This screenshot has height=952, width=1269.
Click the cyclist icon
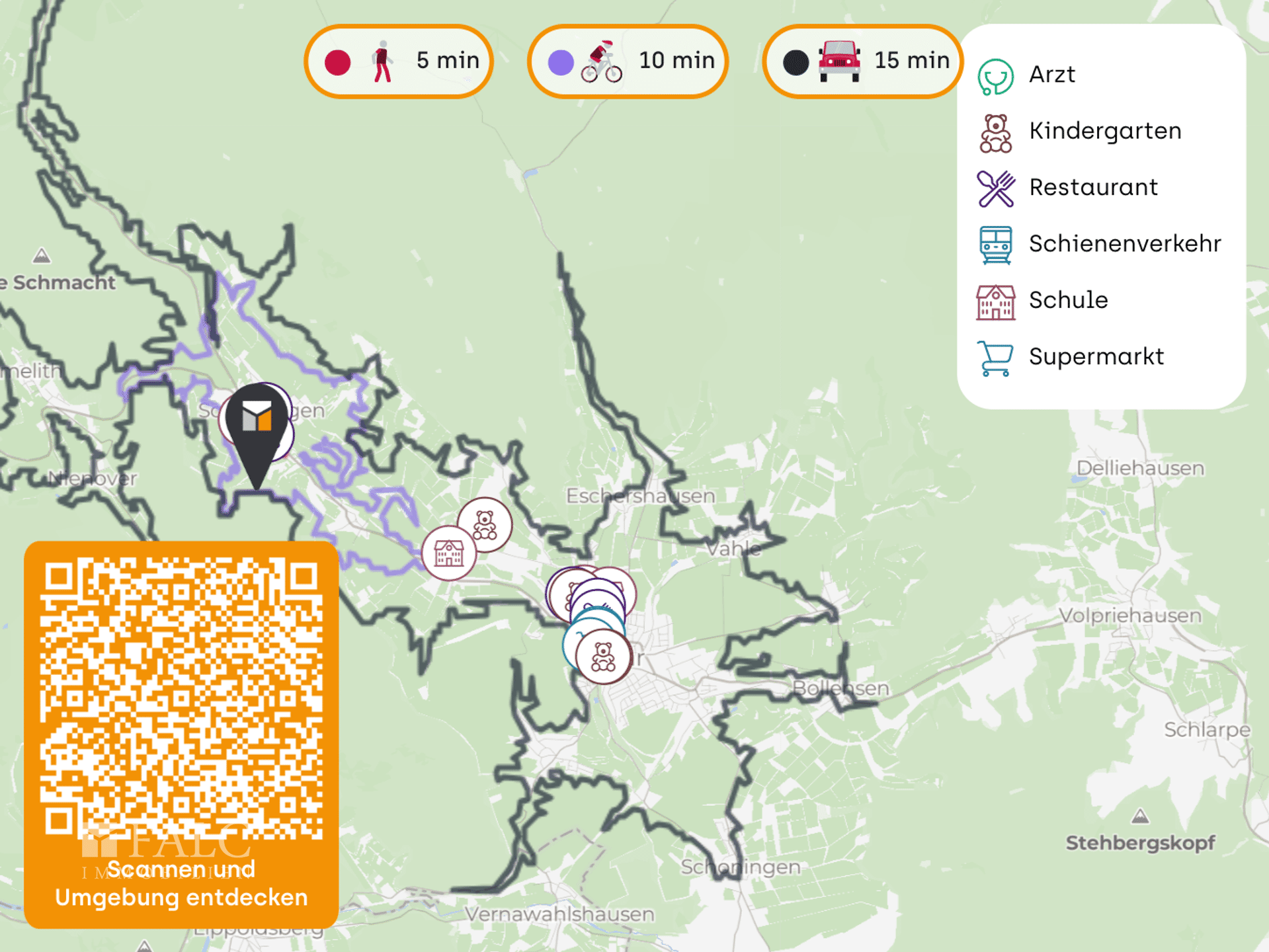[x=602, y=61]
